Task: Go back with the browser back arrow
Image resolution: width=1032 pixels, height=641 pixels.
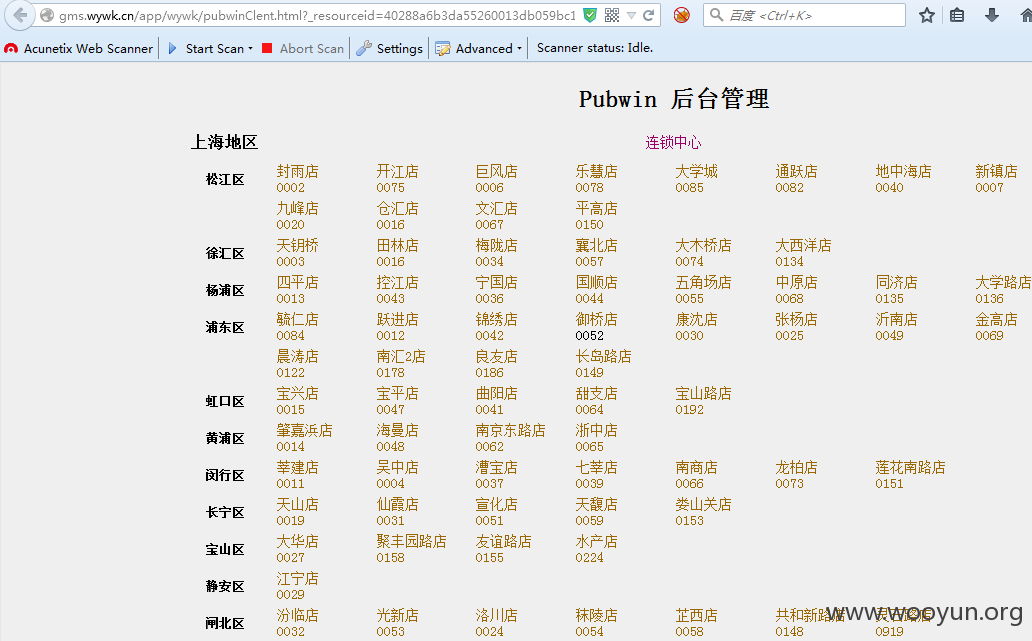Action: click(x=20, y=14)
